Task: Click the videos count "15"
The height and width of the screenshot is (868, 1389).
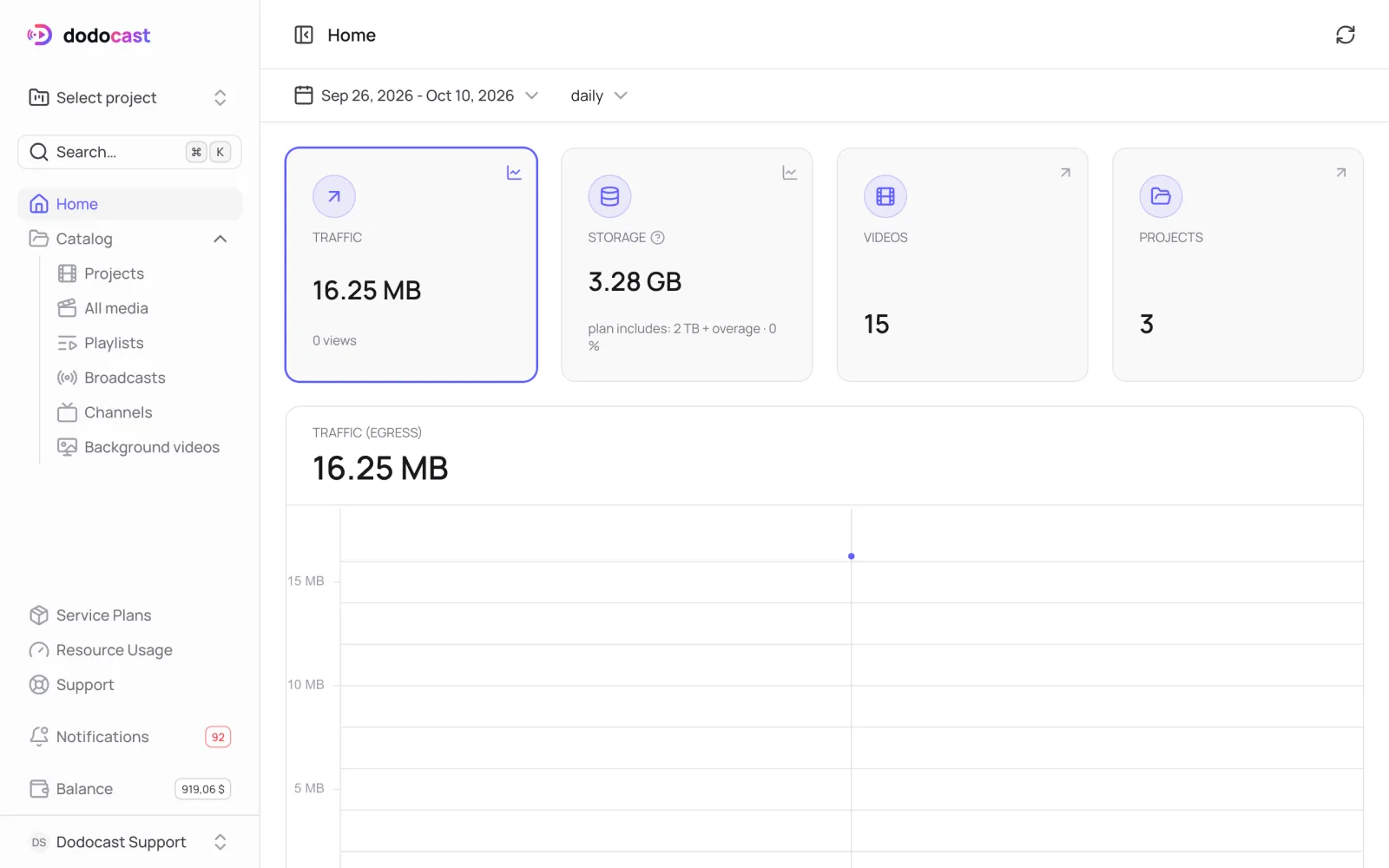Action: (876, 324)
